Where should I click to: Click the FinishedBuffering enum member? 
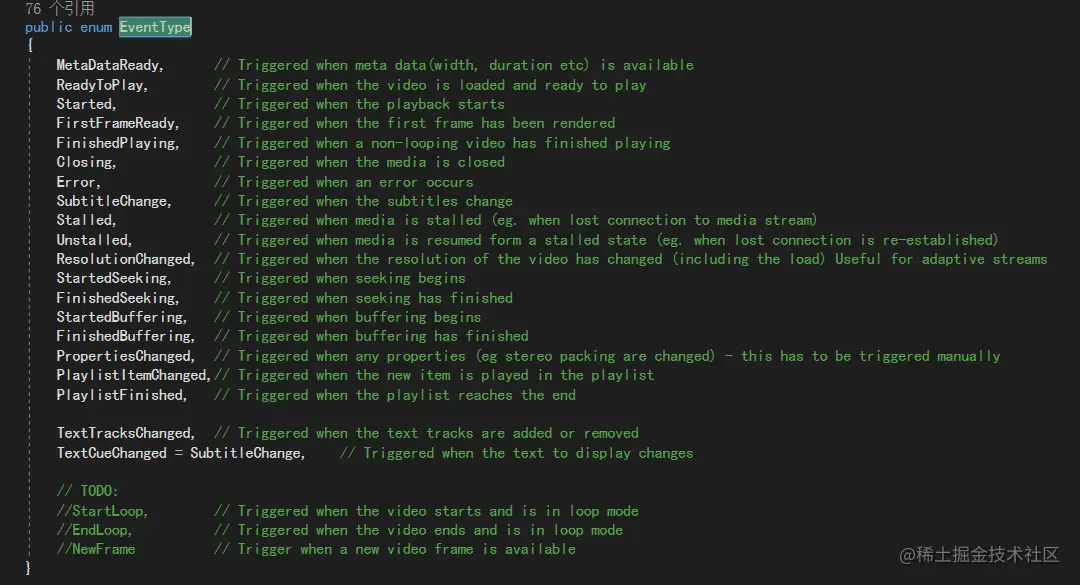point(125,336)
